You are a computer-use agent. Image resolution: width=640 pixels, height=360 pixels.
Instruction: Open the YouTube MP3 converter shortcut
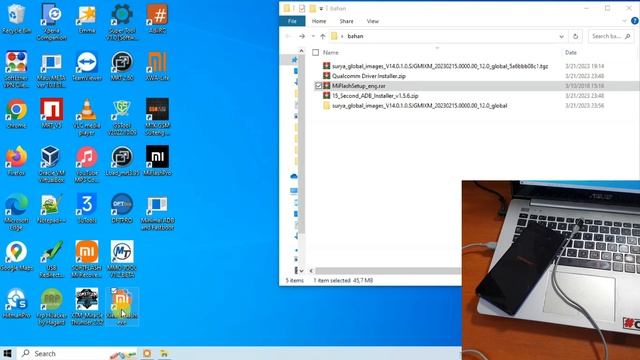(87, 164)
